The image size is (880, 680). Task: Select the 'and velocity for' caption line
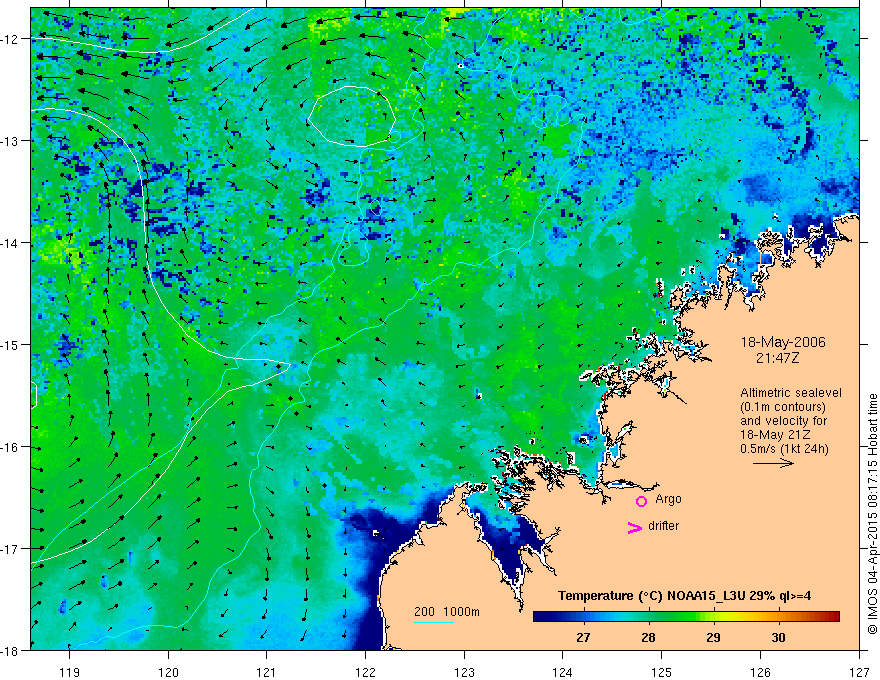pyautogui.click(x=783, y=421)
